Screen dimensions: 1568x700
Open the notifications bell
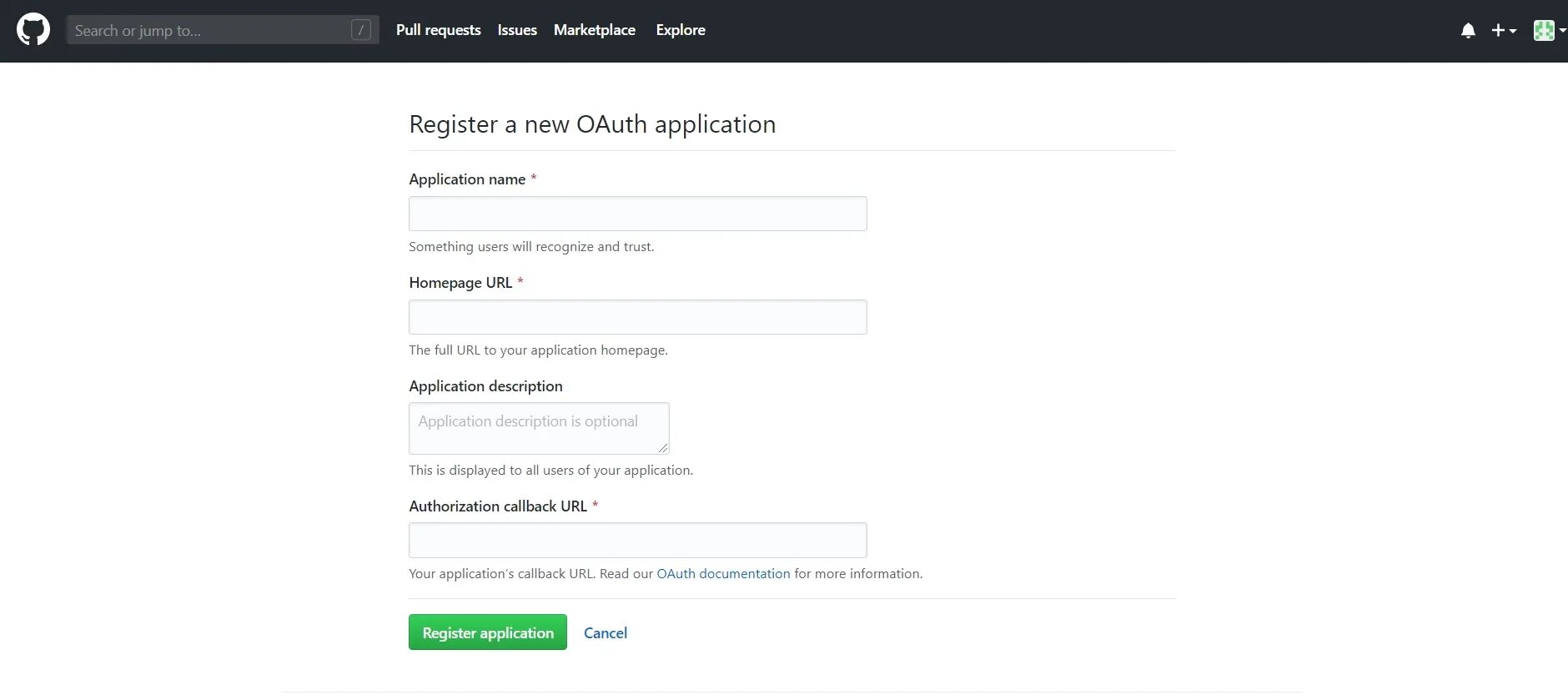[x=1468, y=31]
